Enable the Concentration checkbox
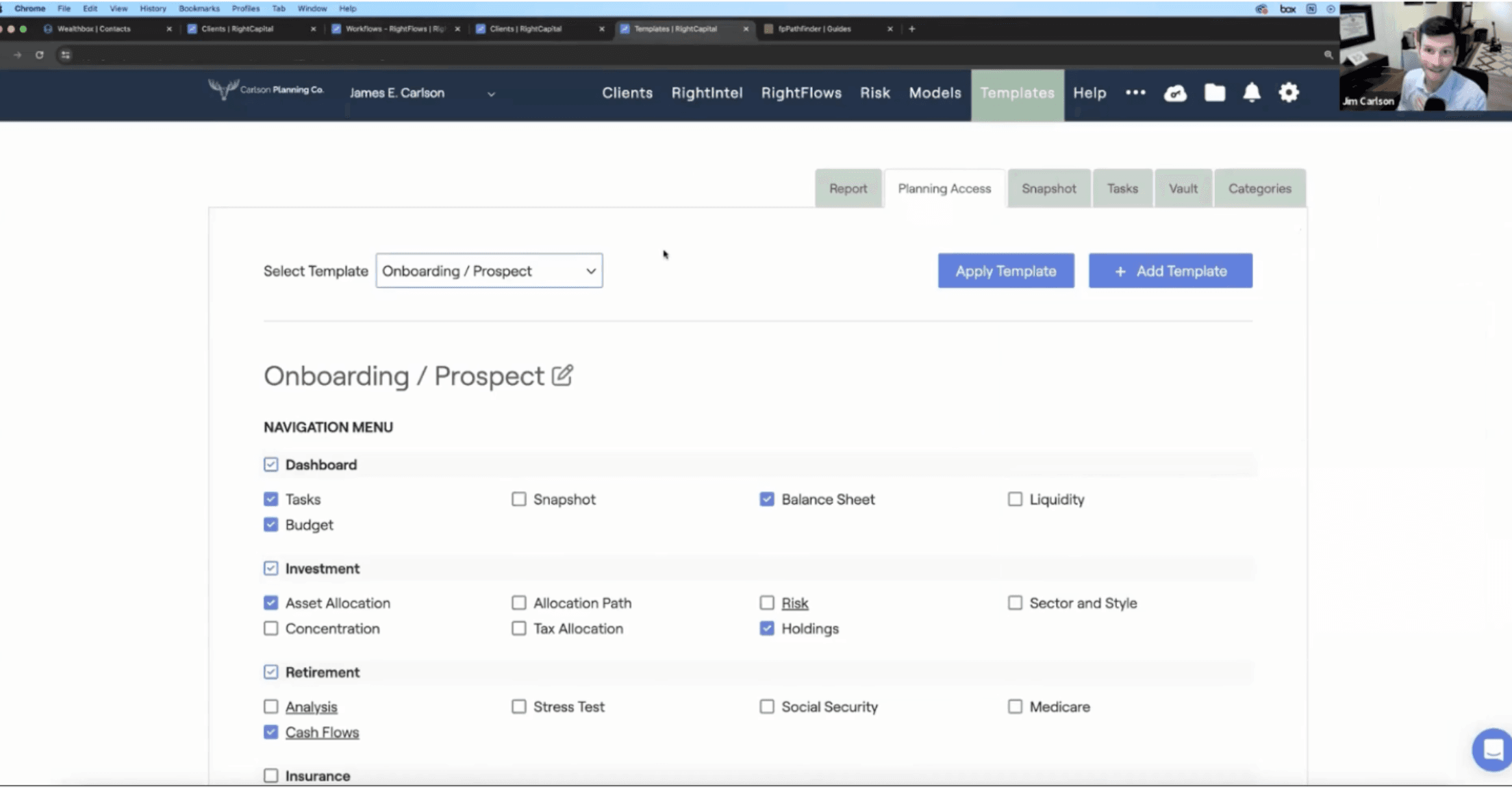The height and width of the screenshot is (789, 1512). pyautogui.click(x=270, y=628)
